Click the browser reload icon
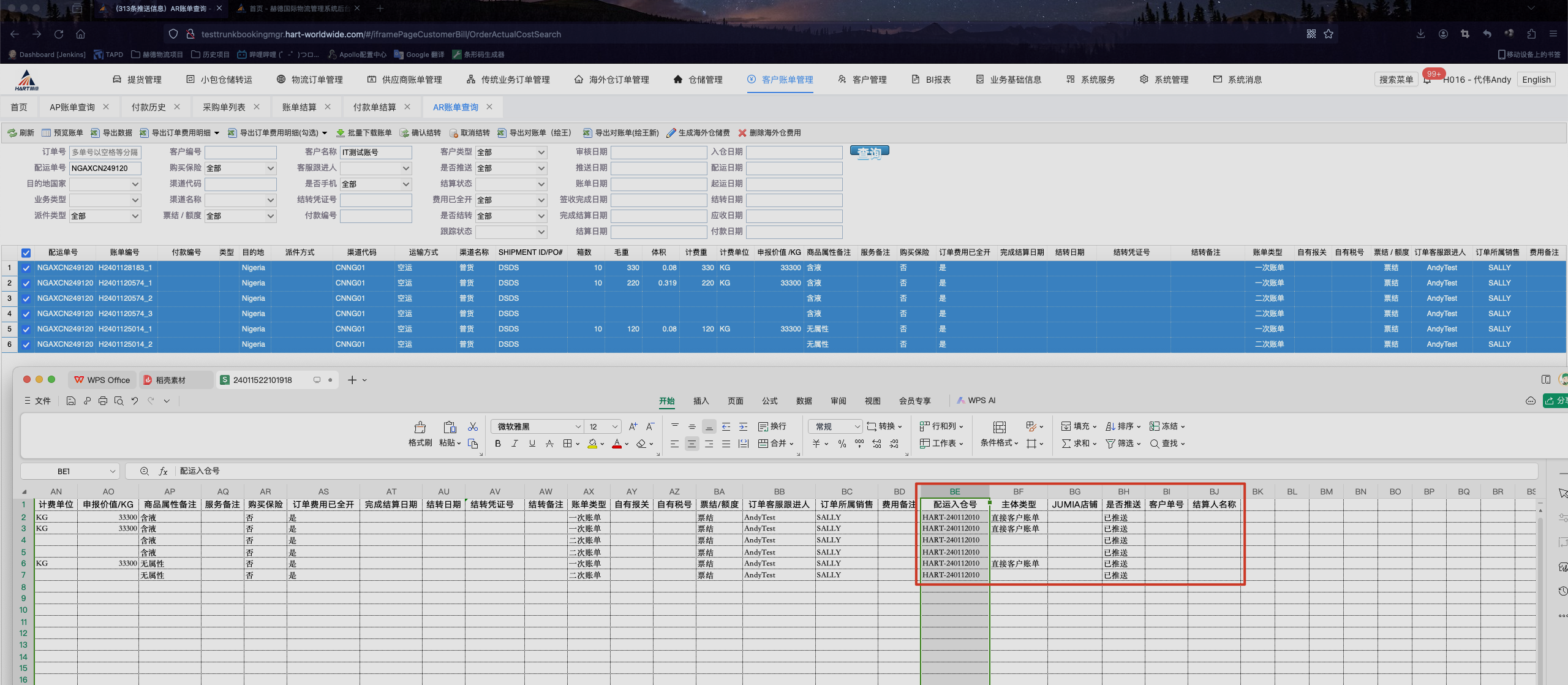1568x685 pixels. pyautogui.click(x=59, y=34)
